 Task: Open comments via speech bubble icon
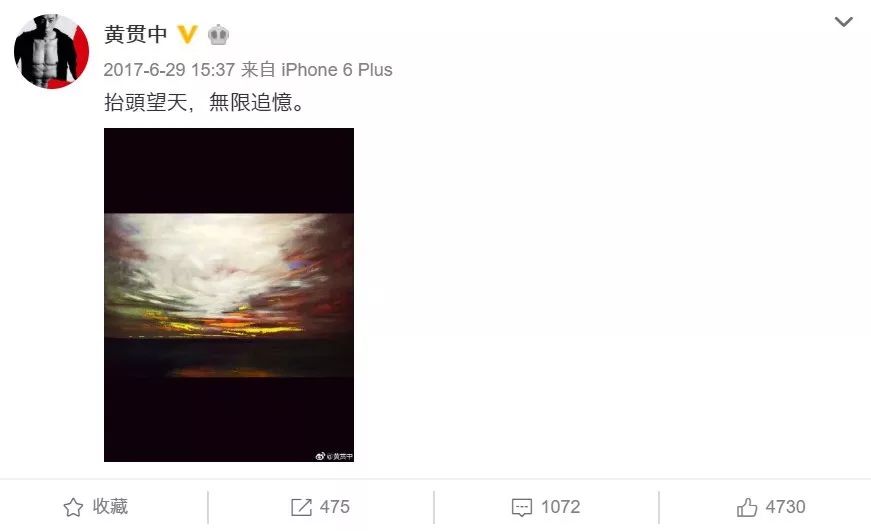tap(522, 508)
